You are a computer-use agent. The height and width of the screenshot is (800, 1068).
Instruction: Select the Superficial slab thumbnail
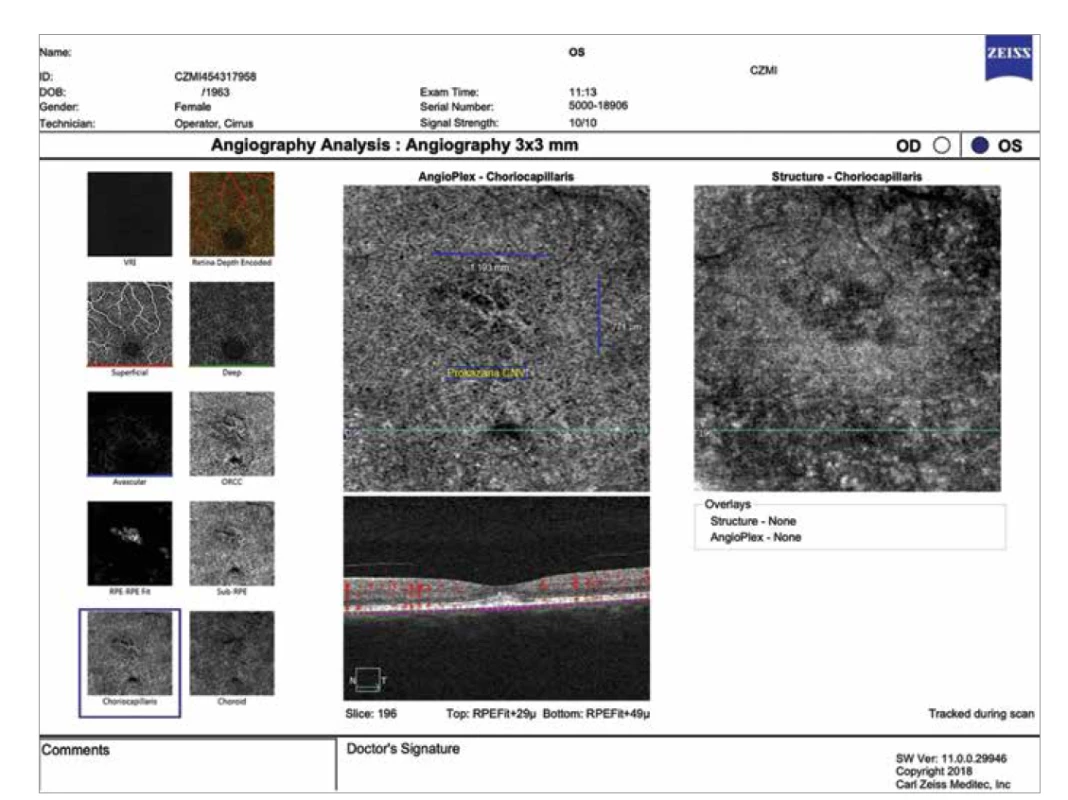click(x=129, y=324)
